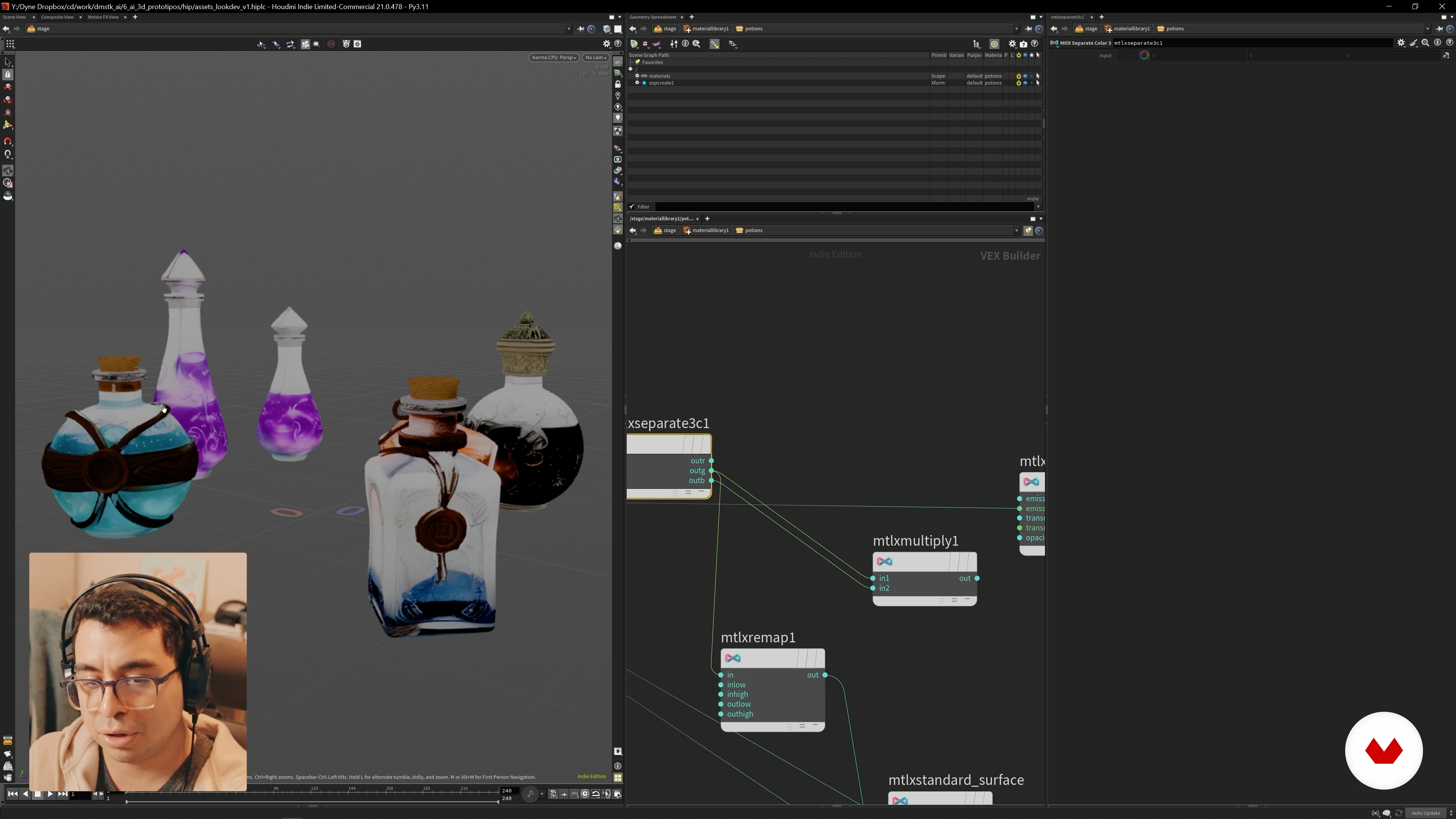The image size is (1456, 819).
Task: Select the viewport Select tool arrow
Action: coord(8,61)
